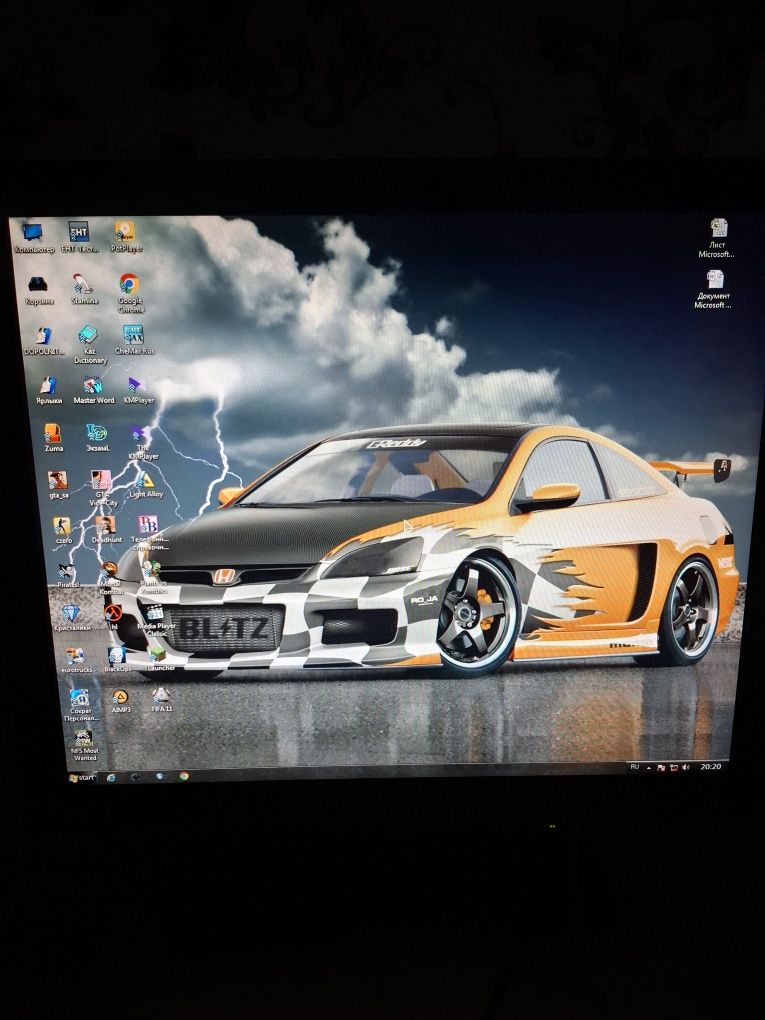
Task: Open the Компьютер desktop icon
Action: (x=33, y=237)
